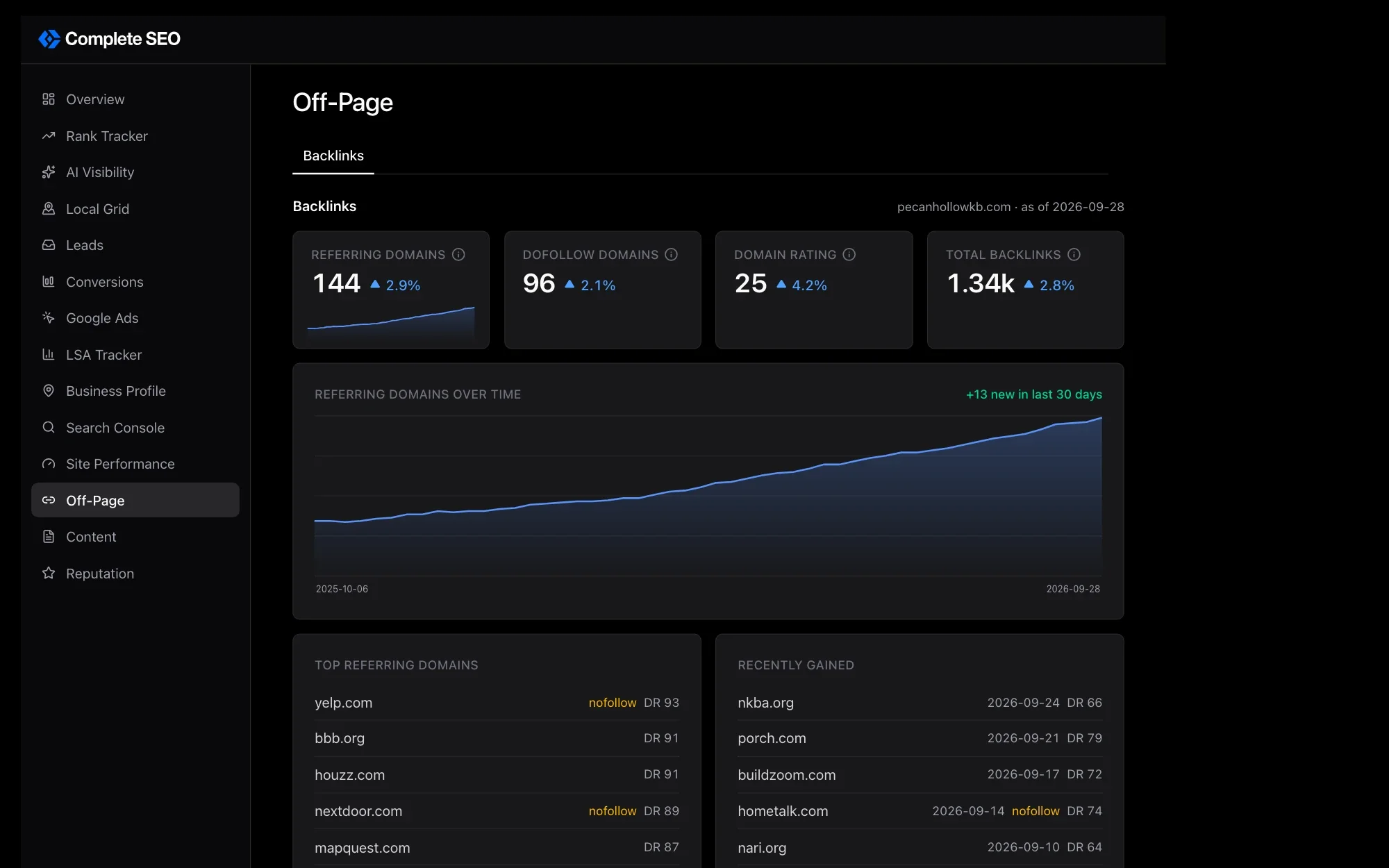Click buildzoom.com in Recently Gained

click(x=920, y=775)
